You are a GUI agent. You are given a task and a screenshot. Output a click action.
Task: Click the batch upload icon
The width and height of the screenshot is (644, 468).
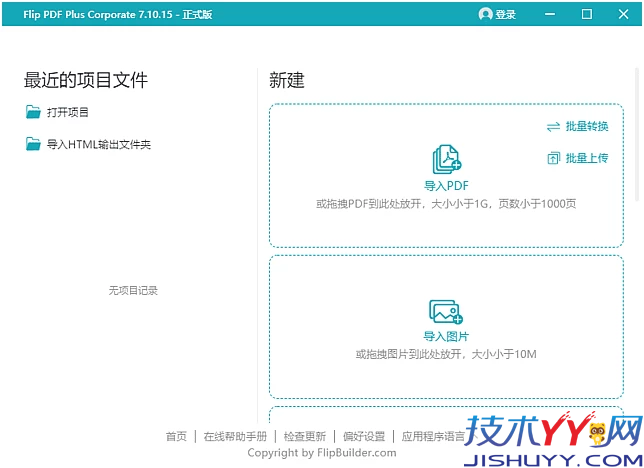point(553,158)
